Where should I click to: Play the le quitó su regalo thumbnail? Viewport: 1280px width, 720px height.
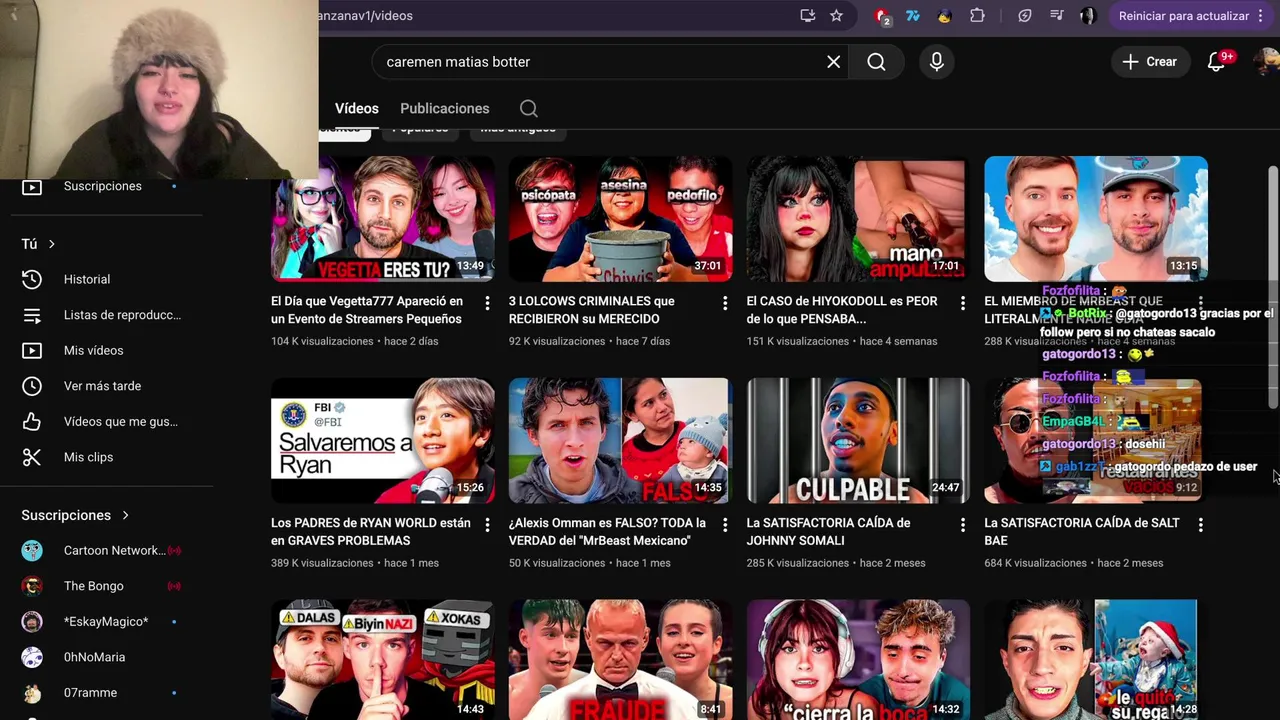pyautogui.click(x=1096, y=660)
